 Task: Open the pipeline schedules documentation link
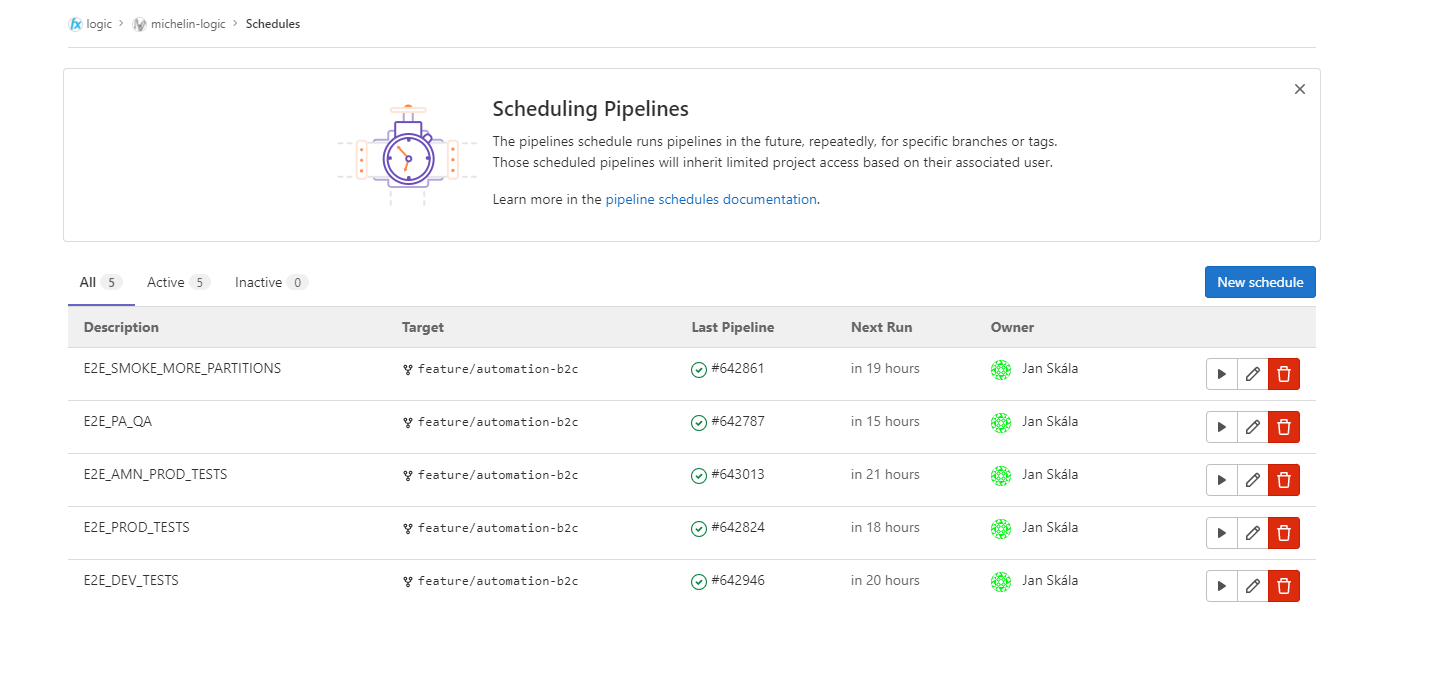tap(711, 199)
